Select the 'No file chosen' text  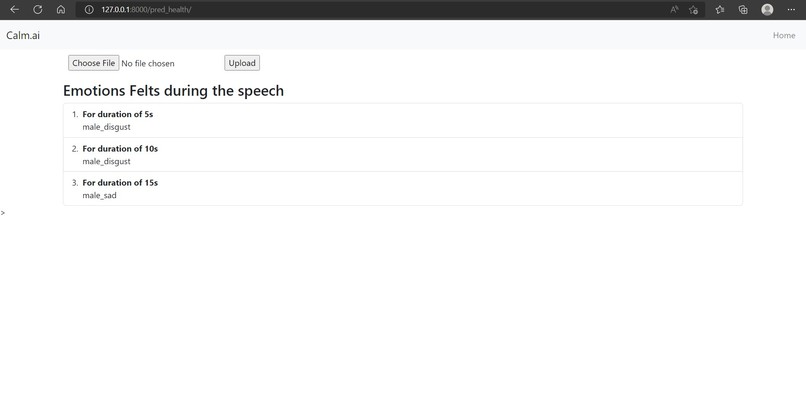point(148,63)
